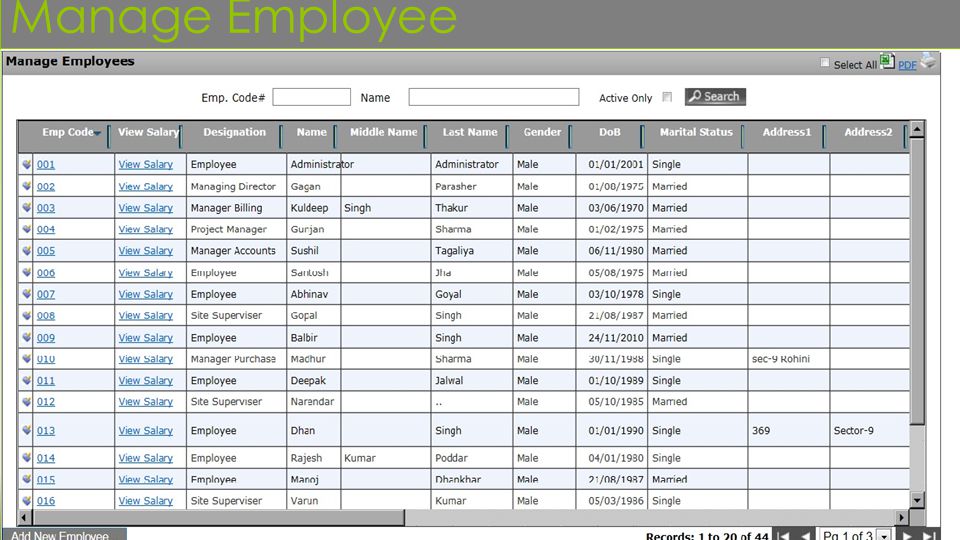This screenshot has width=960, height=540.
Task: Go to the first page of records
Action: [x=783, y=536]
